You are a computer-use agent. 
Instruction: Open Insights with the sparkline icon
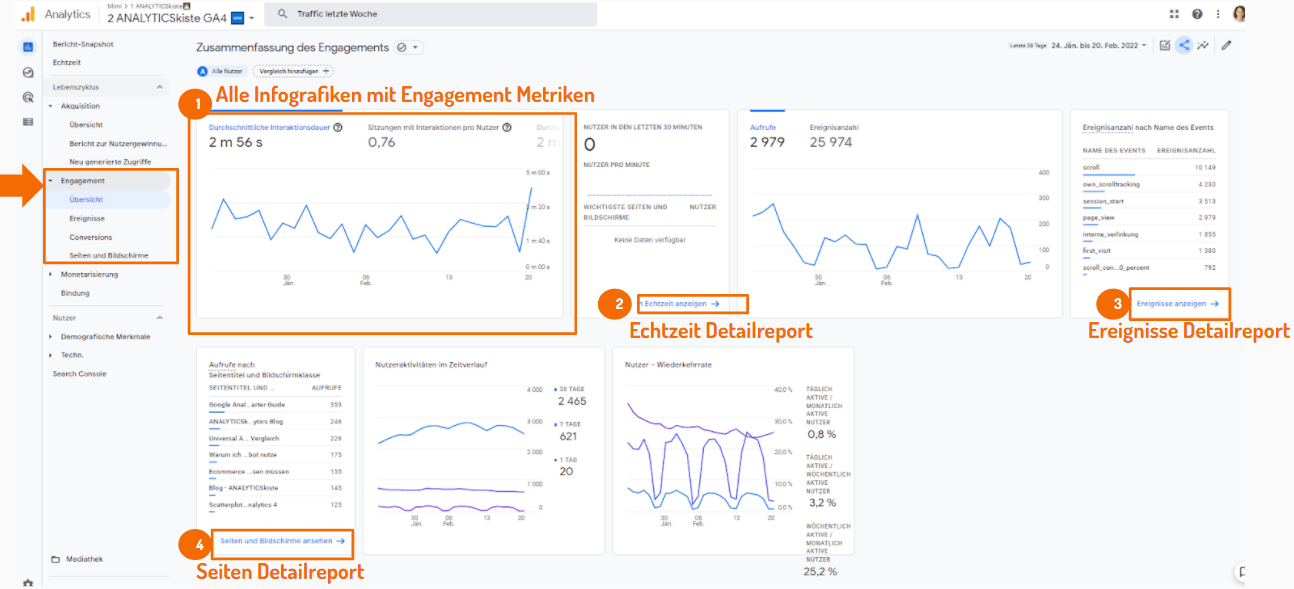pyautogui.click(x=1203, y=45)
